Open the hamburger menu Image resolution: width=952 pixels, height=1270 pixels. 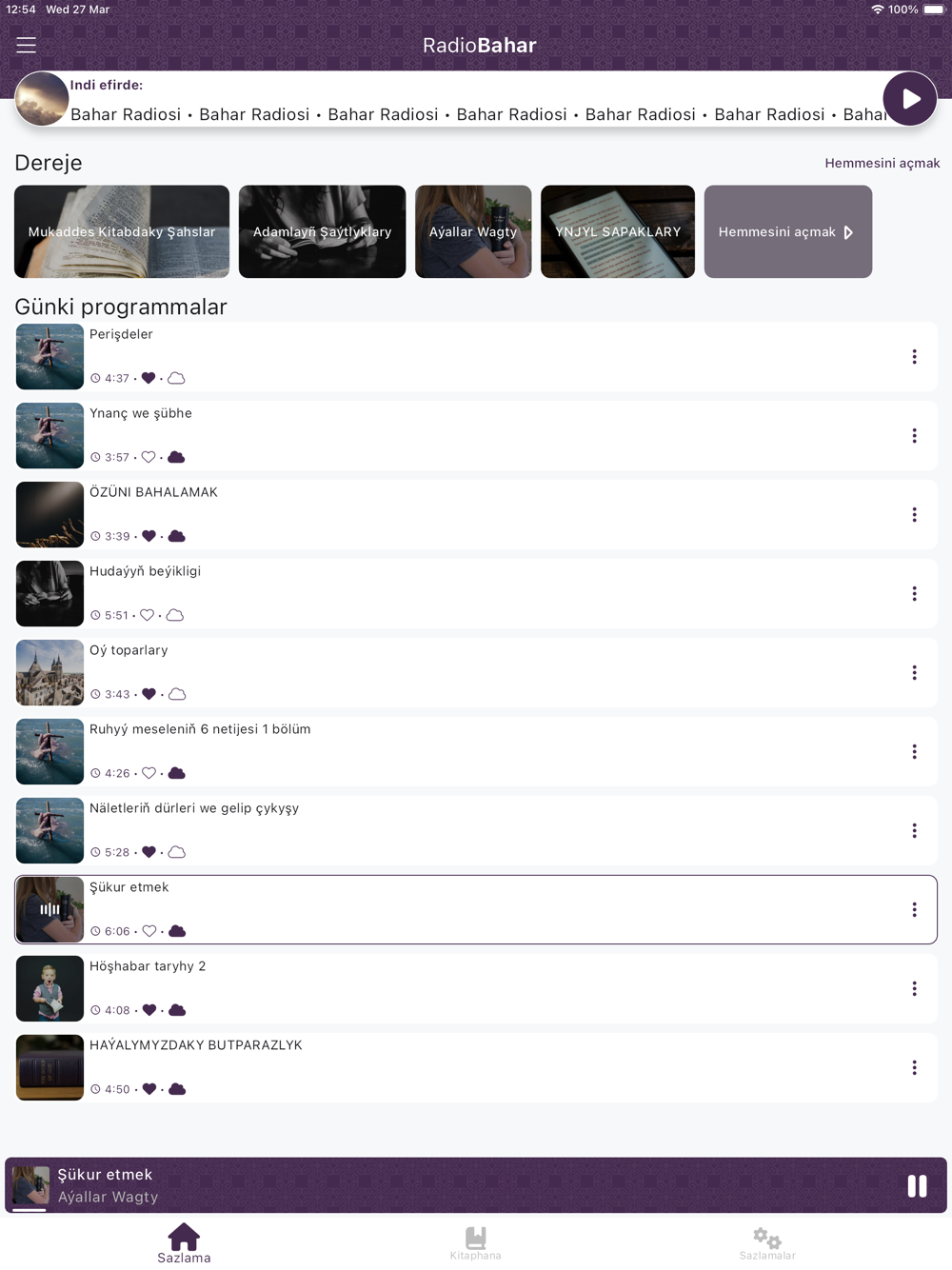point(26,45)
